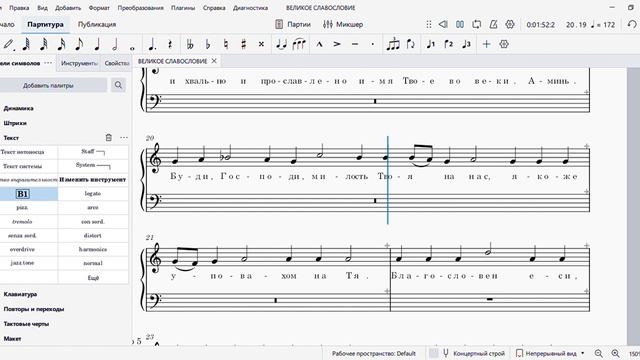Customize the note input toolbar
Viewport: 640px width, 360px height.
coord(504,44)
